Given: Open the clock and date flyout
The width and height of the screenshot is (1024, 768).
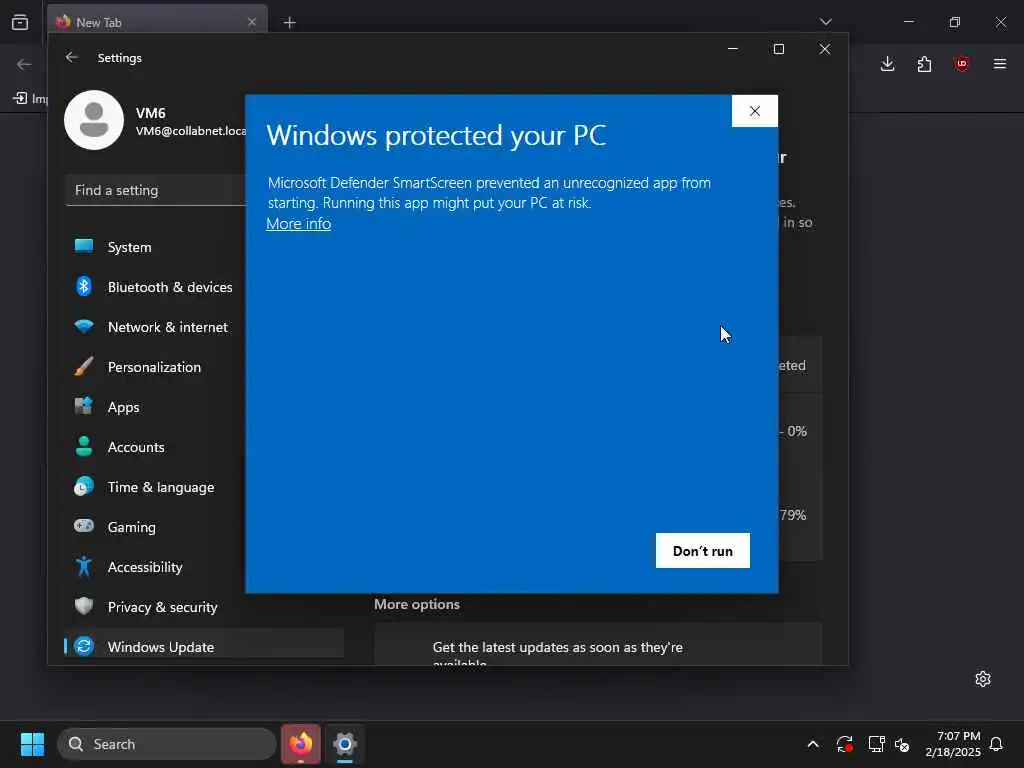Looking at the screenshot, I should tap(952, 744).
